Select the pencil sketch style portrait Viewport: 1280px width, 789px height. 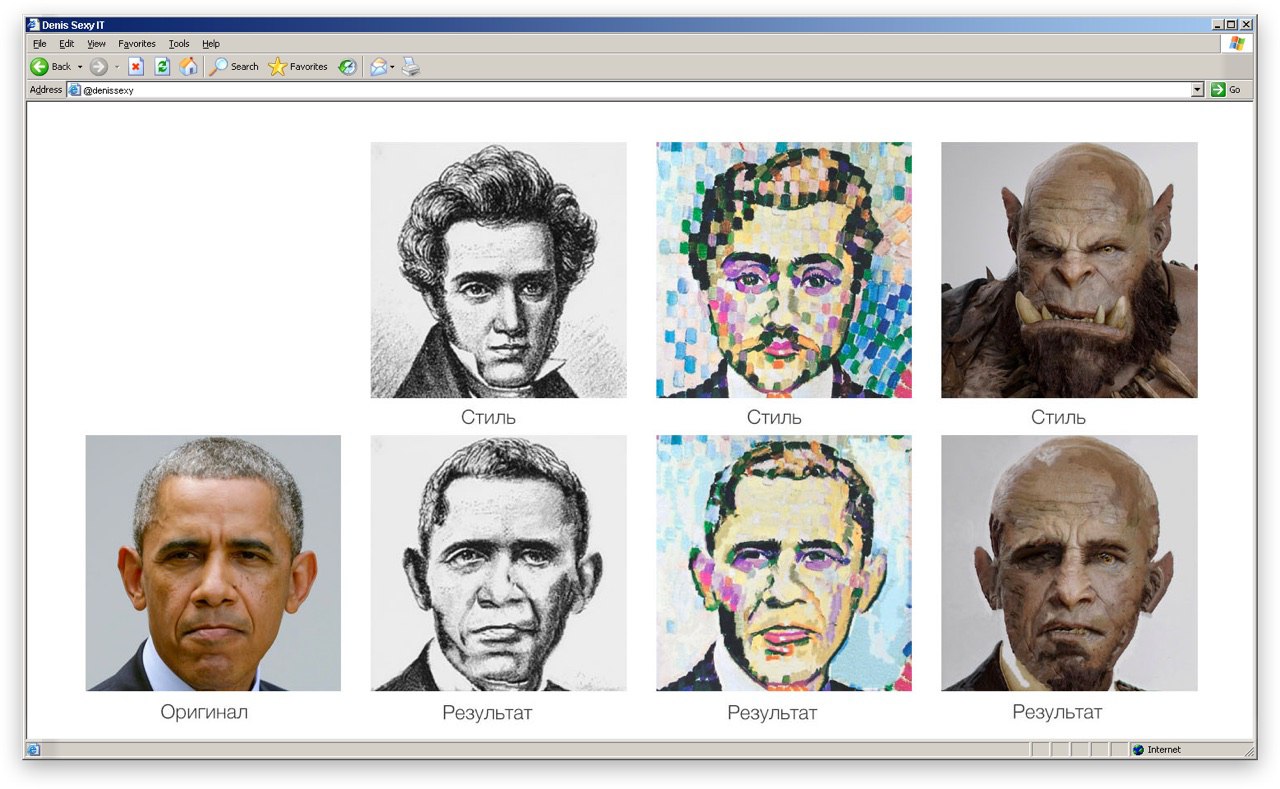coord(498,270)
